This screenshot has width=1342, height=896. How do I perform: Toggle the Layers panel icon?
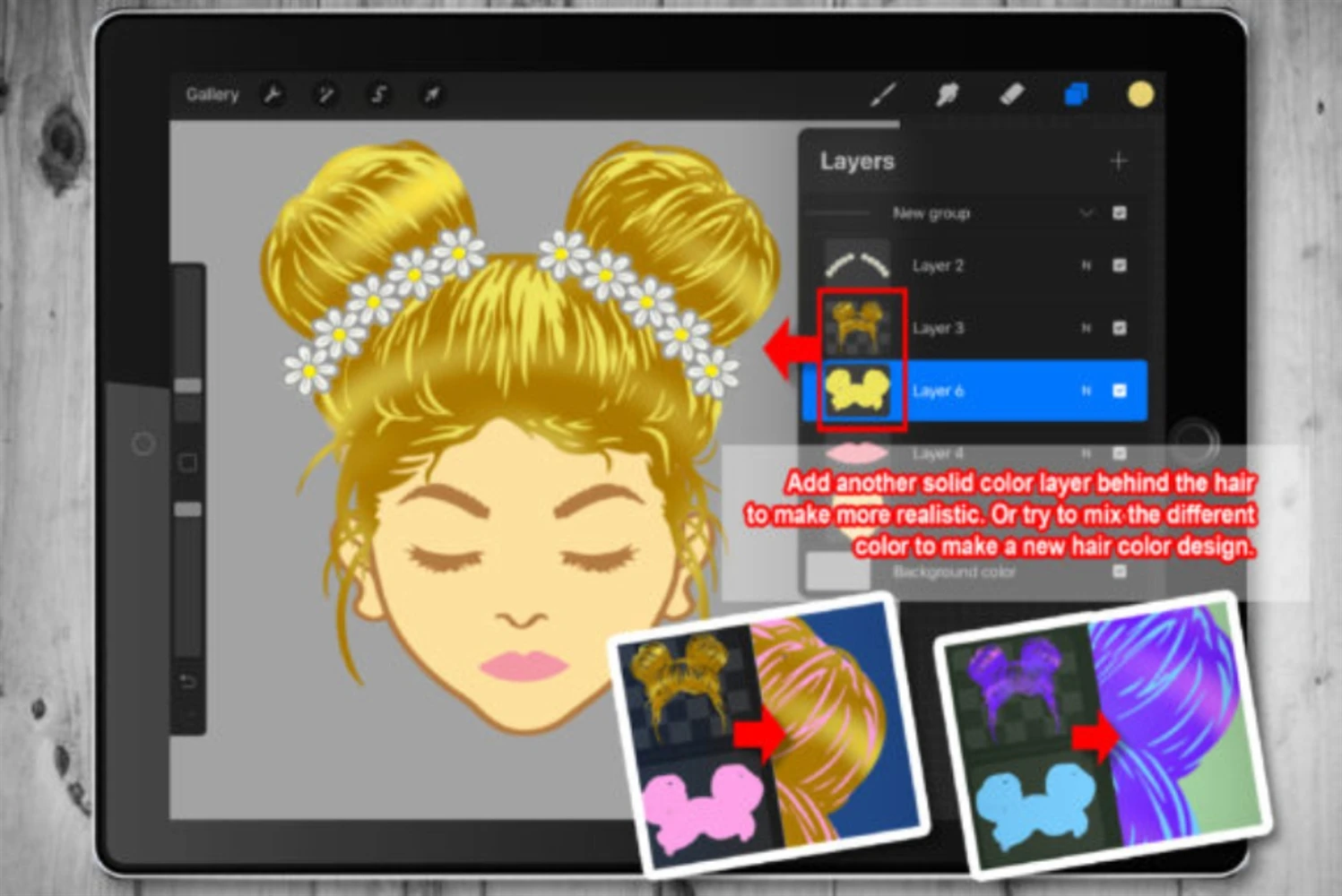pos(1076,94)
